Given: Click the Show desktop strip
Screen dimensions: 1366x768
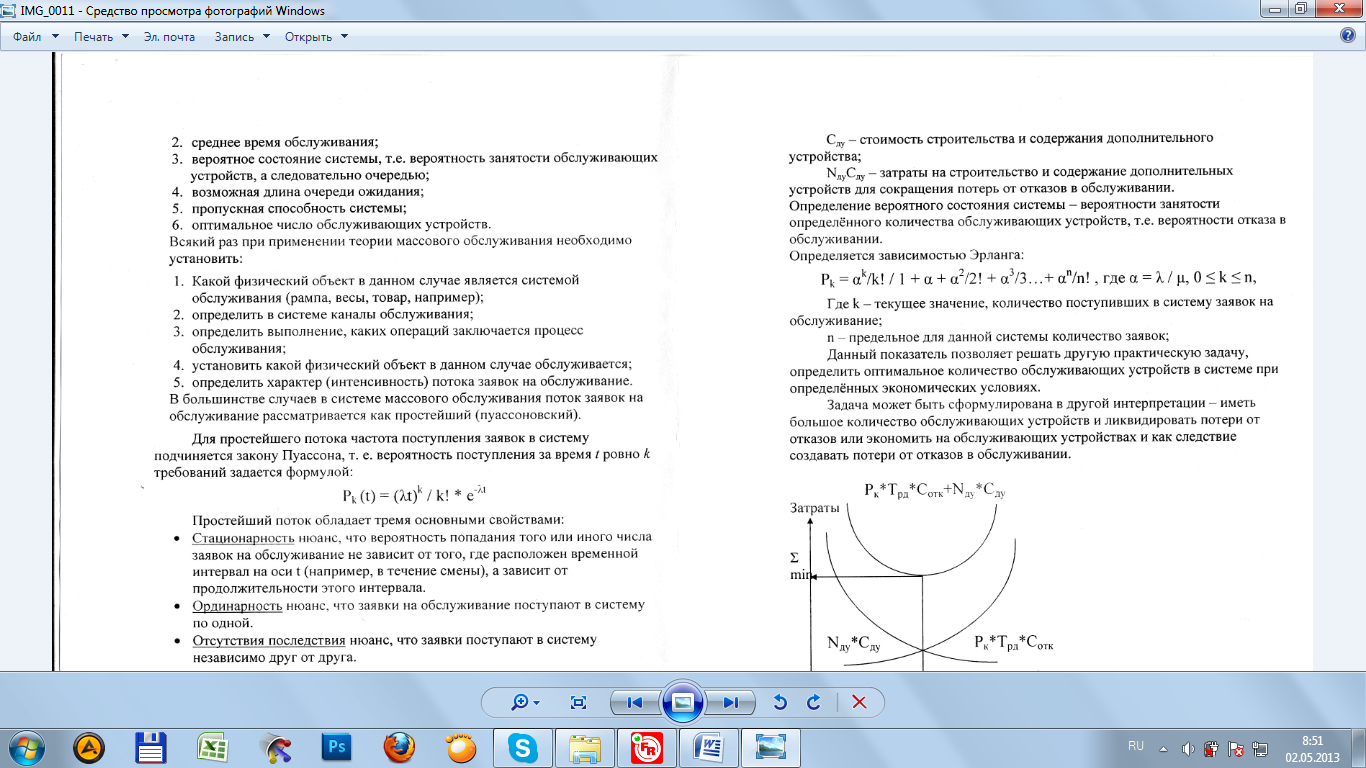Looking at the screenshot, I should point(1358,747).
